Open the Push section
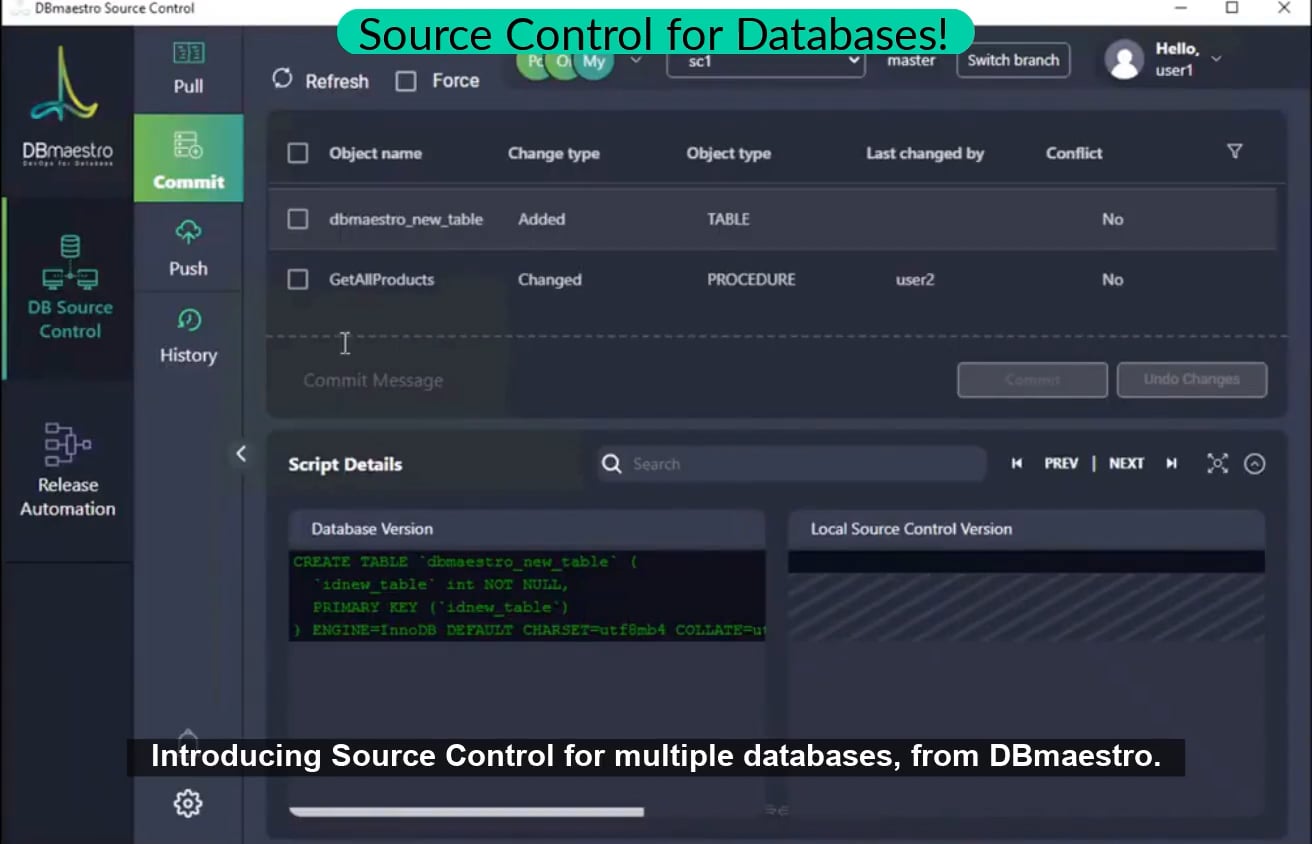This screenshot has height=844, width=1312. [188, 248]
